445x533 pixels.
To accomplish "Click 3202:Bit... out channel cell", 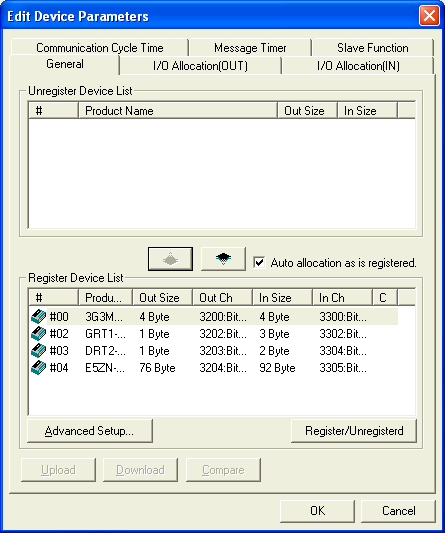I will click(x=223, y=334).
